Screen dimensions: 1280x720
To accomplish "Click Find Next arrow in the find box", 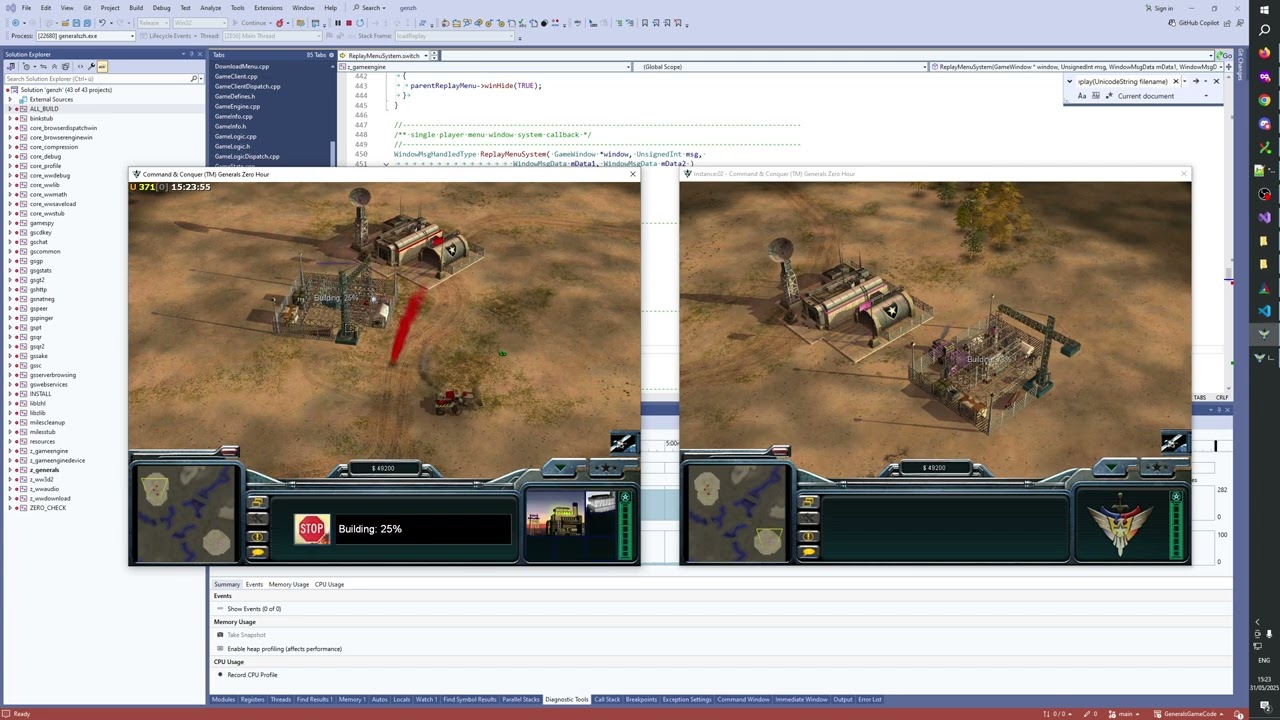I will (1196, 81).
